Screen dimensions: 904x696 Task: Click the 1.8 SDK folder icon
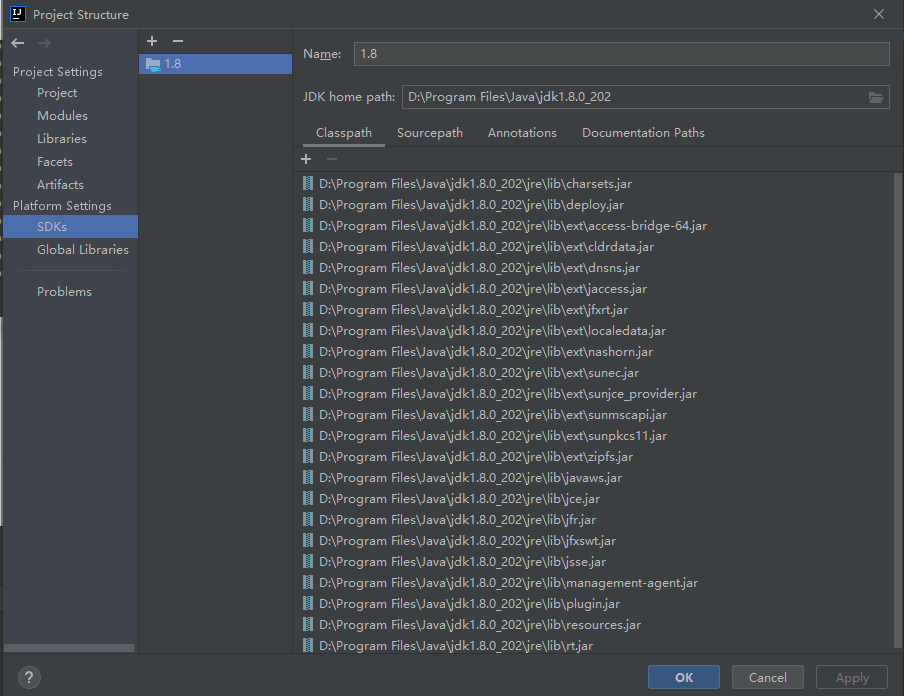pyautogui.click(x=153, y=64)
